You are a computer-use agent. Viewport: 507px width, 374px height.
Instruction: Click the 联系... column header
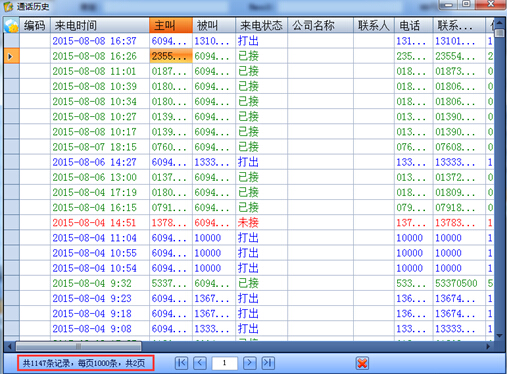pyautogui.click(x=459, y=26)
